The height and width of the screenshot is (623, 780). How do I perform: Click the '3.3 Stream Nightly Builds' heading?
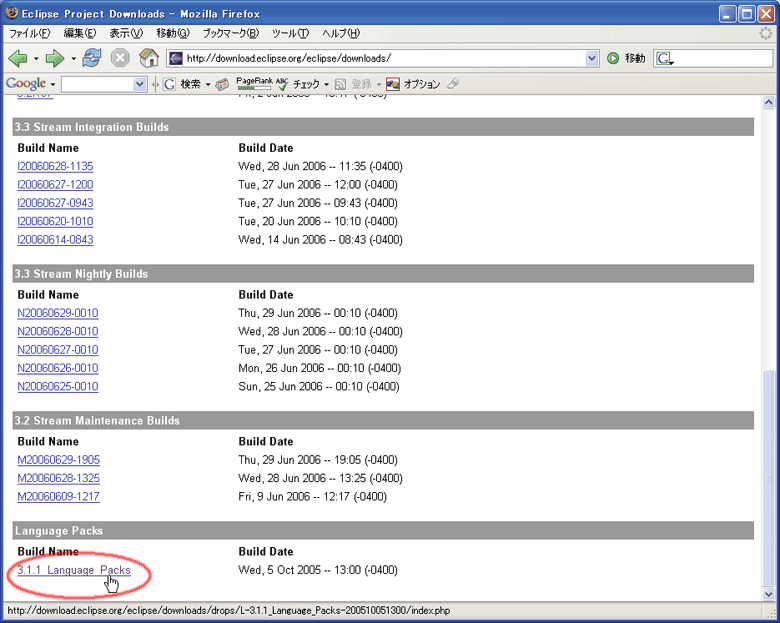click(81, 274)
